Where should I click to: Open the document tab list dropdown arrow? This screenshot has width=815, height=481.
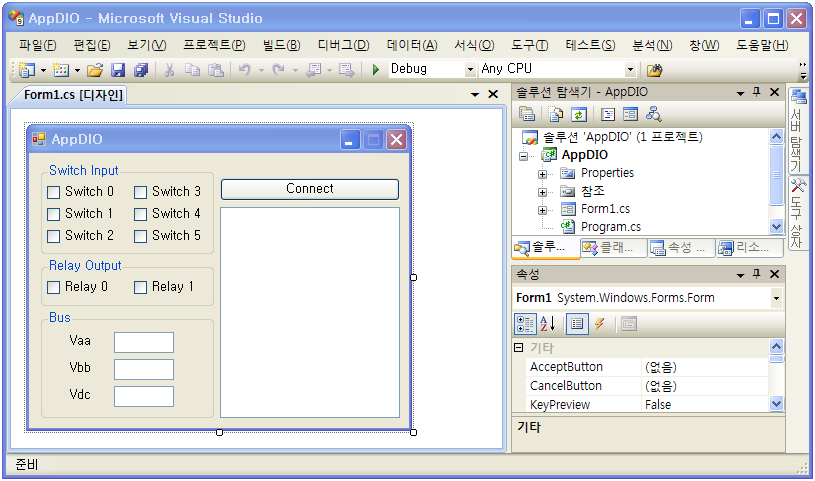[475, 95]
